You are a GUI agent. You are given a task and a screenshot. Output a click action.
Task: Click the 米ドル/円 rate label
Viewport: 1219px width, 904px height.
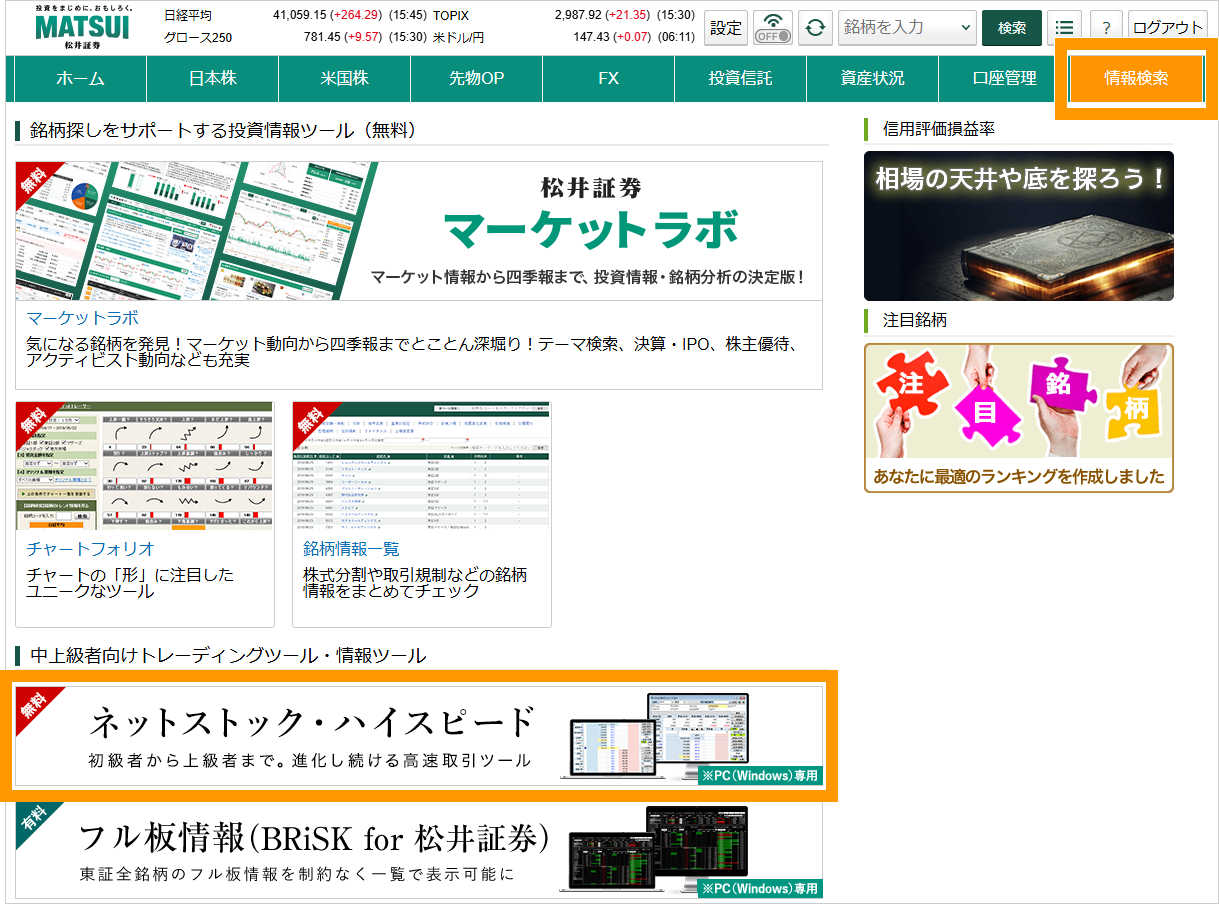click(459, 38)
